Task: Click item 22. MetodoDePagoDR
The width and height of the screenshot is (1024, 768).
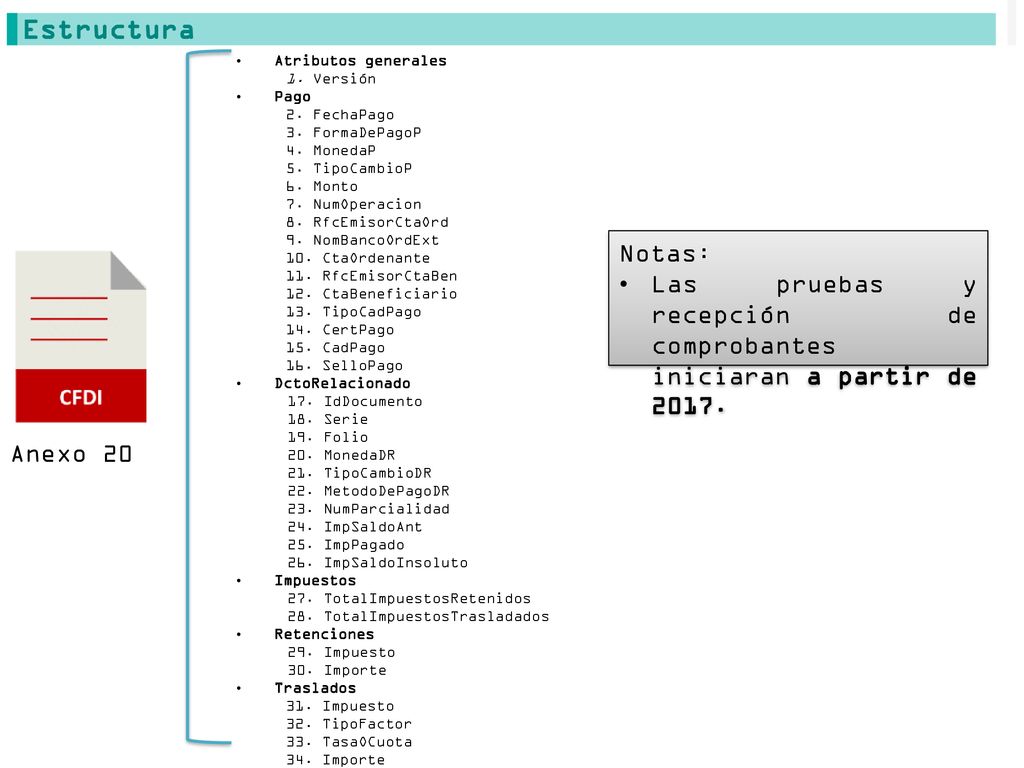Action: (369, 491)
